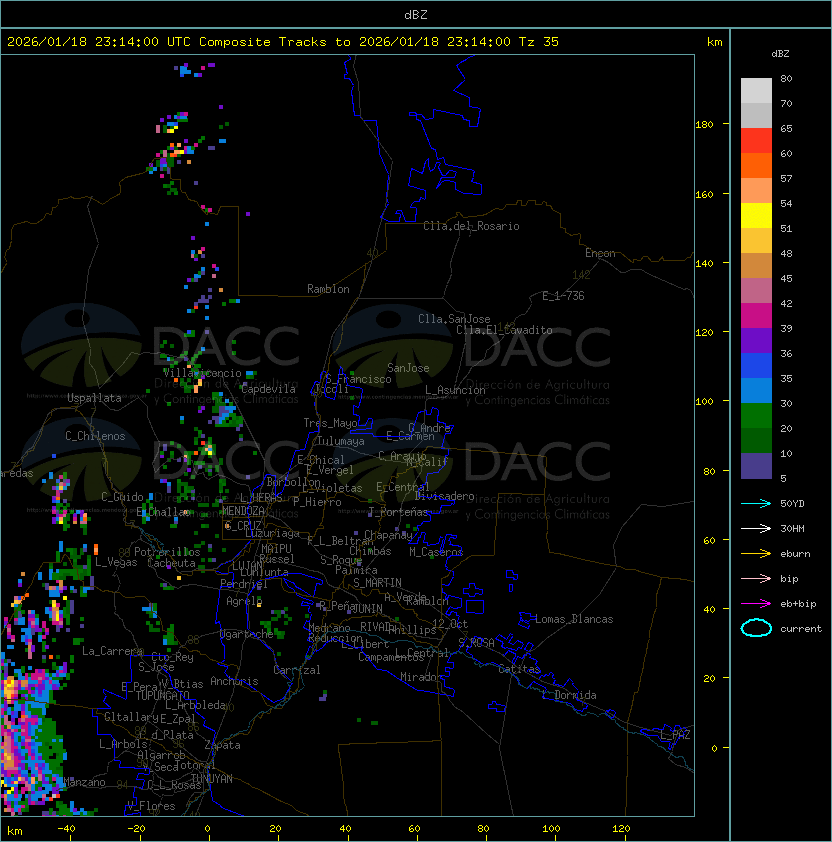Select the Catitas map label
Image resolution: width=832 pixels, height=842 pixels.
click(519, 669)
